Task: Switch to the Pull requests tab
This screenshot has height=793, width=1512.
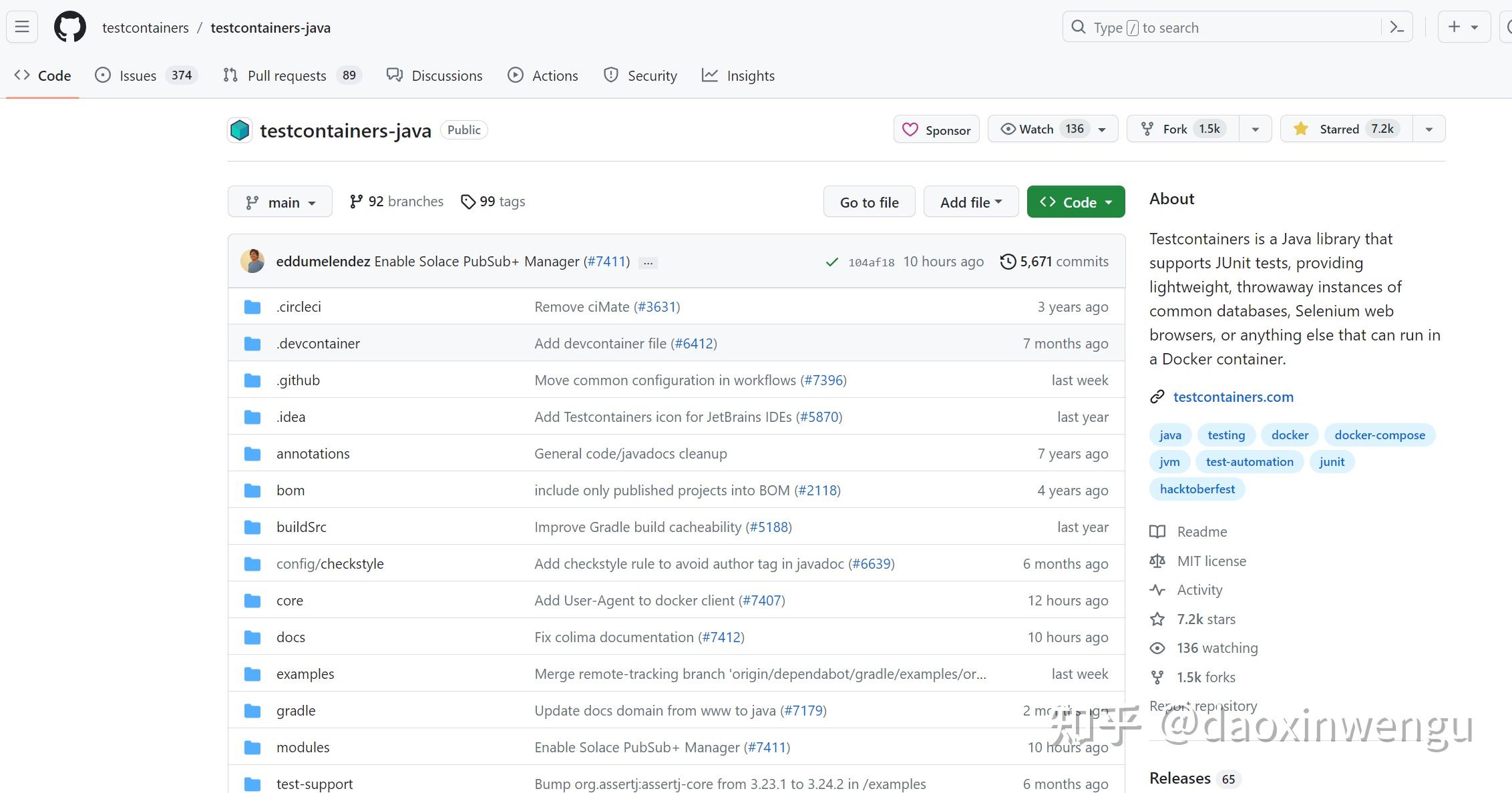Action: [x=287, y=75]
